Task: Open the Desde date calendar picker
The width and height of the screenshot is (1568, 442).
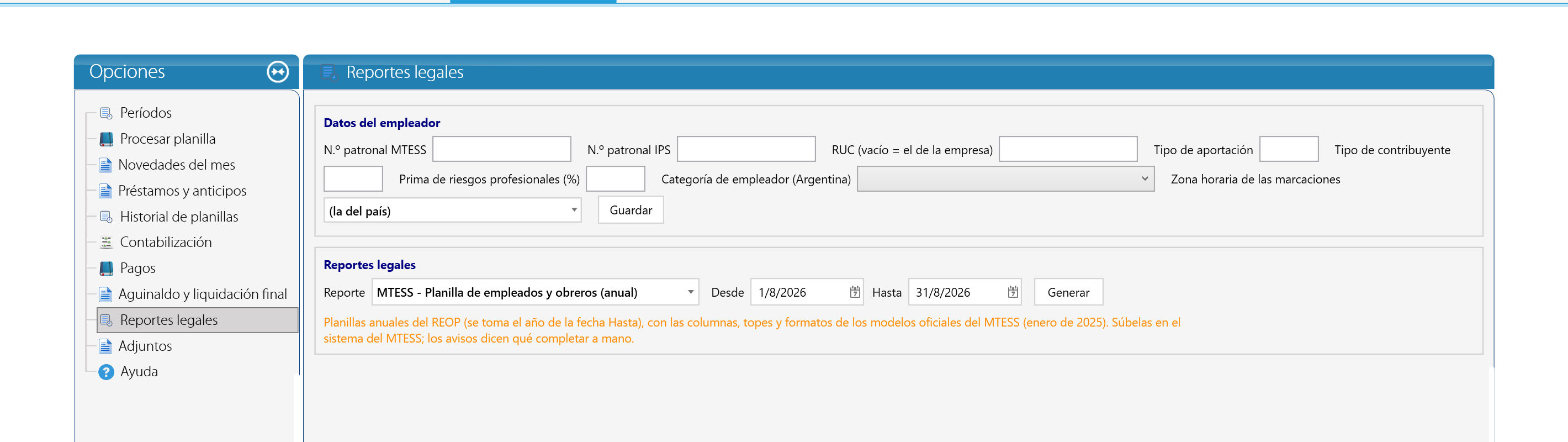Action: (855, 292)
